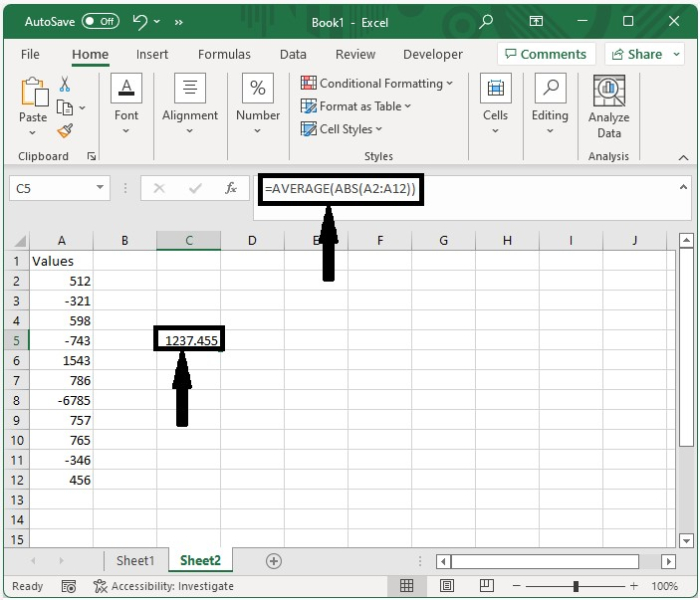The image size is (700, 600).
Task: Click the Select All corner triangle
Action: (x=20, y=241)
